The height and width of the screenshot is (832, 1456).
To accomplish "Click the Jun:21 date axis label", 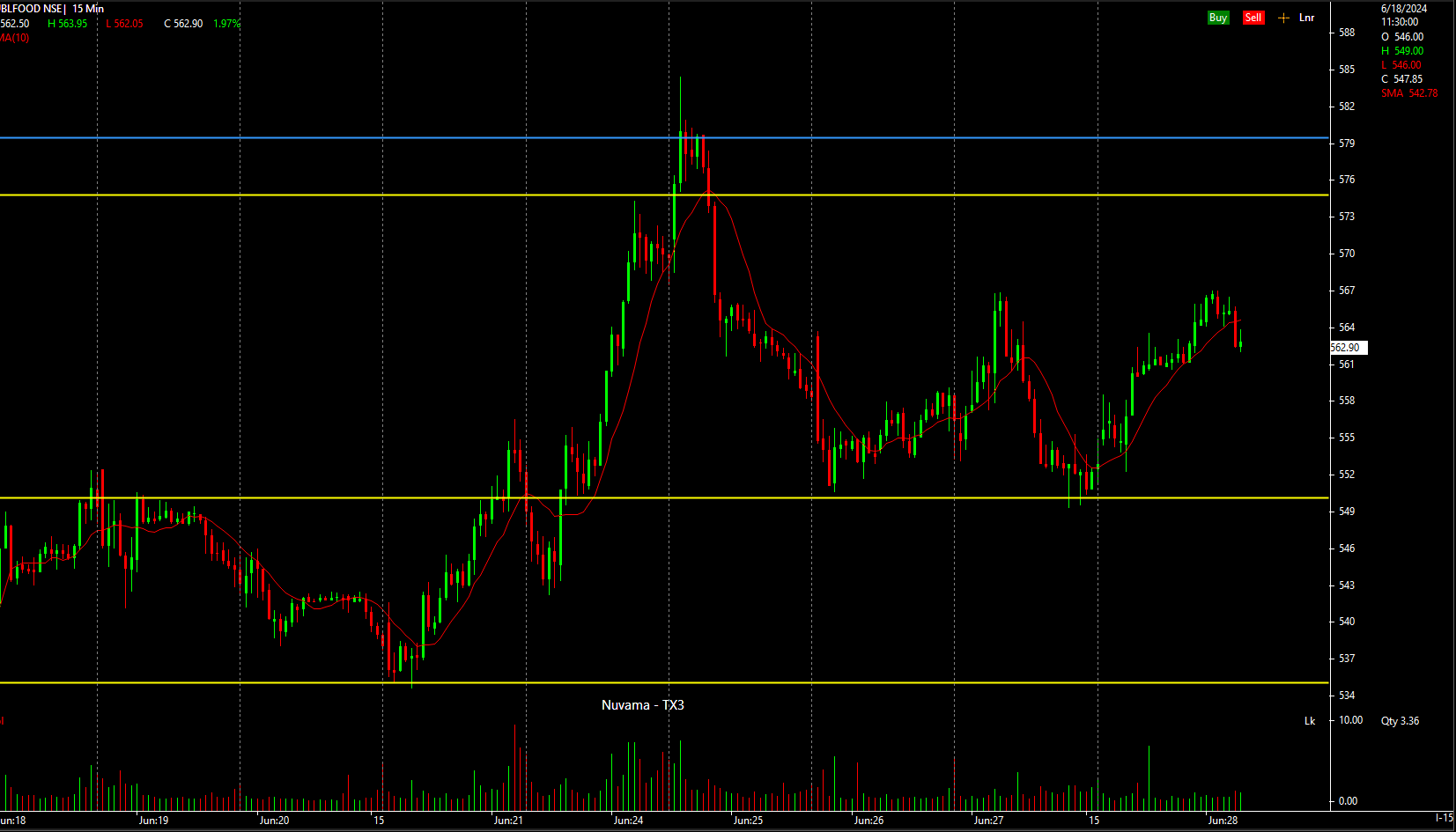I will [508, 821].
